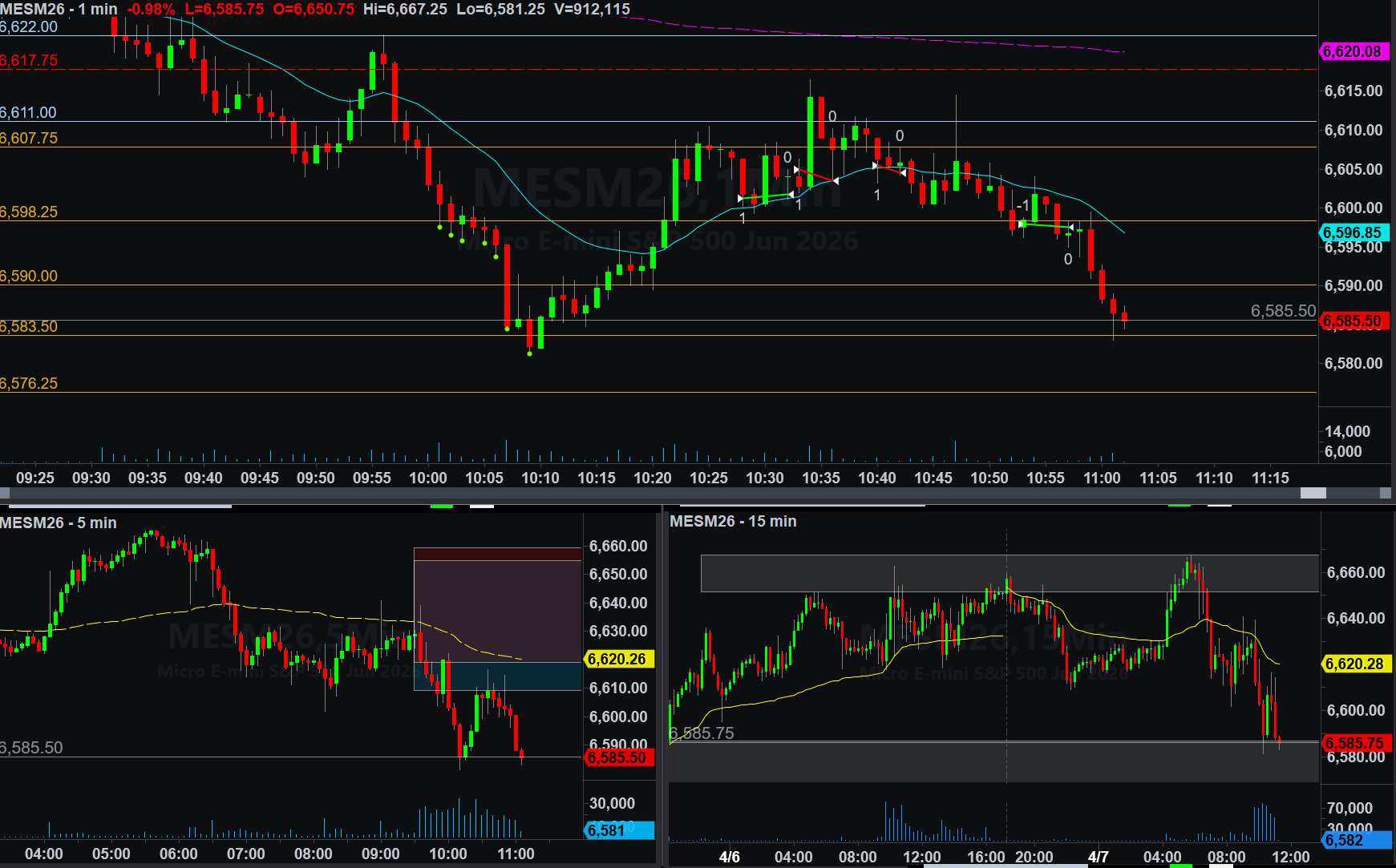1396x868 pixels.
Task: Click the 1 min chart horizontal scrollbar thumb
Action: (1313, 493)
